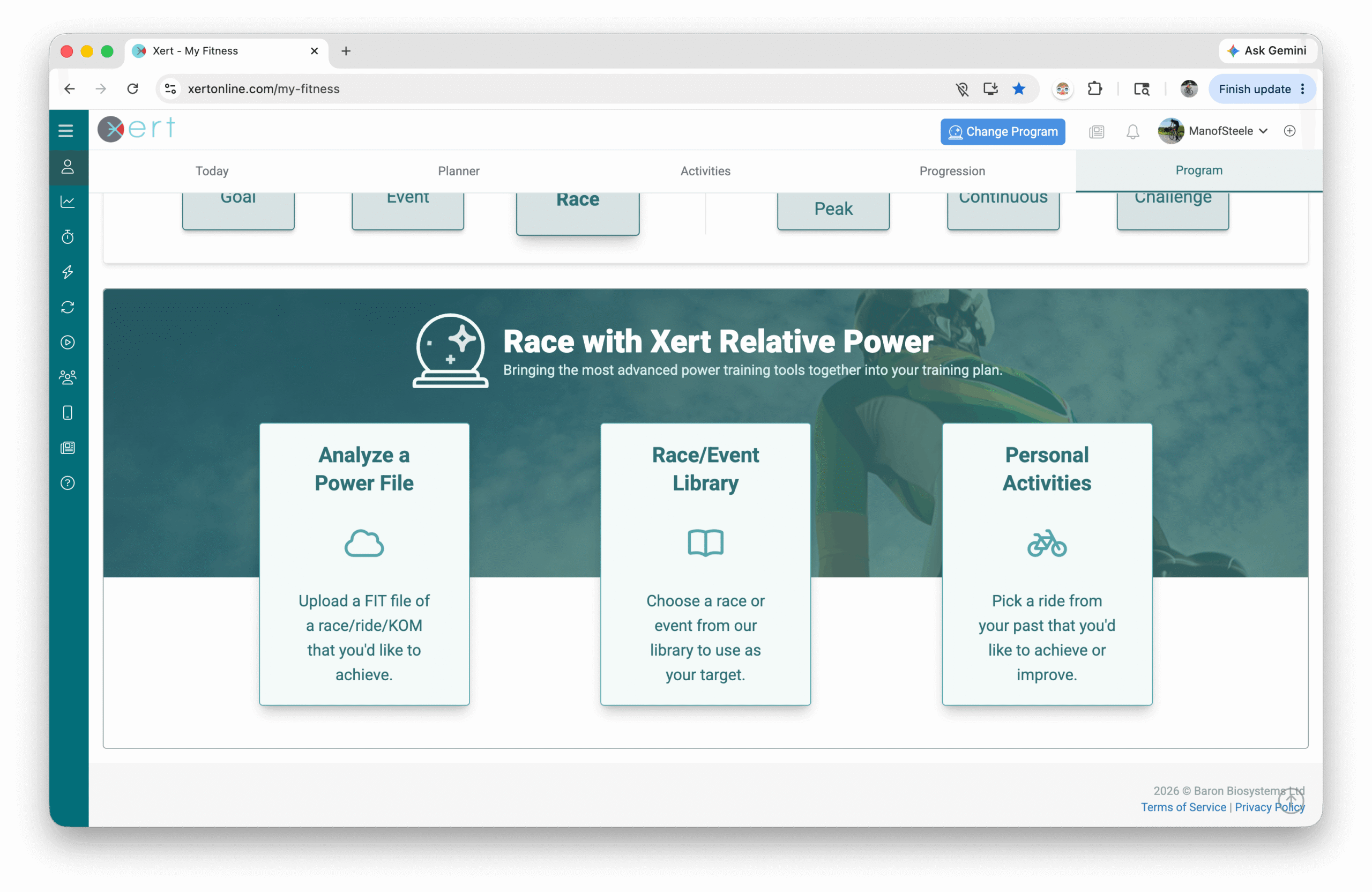Switch to the Today tab
The height and width of the screenshot is (892, 1372).
pyautogui.click(x=212, y=171)
